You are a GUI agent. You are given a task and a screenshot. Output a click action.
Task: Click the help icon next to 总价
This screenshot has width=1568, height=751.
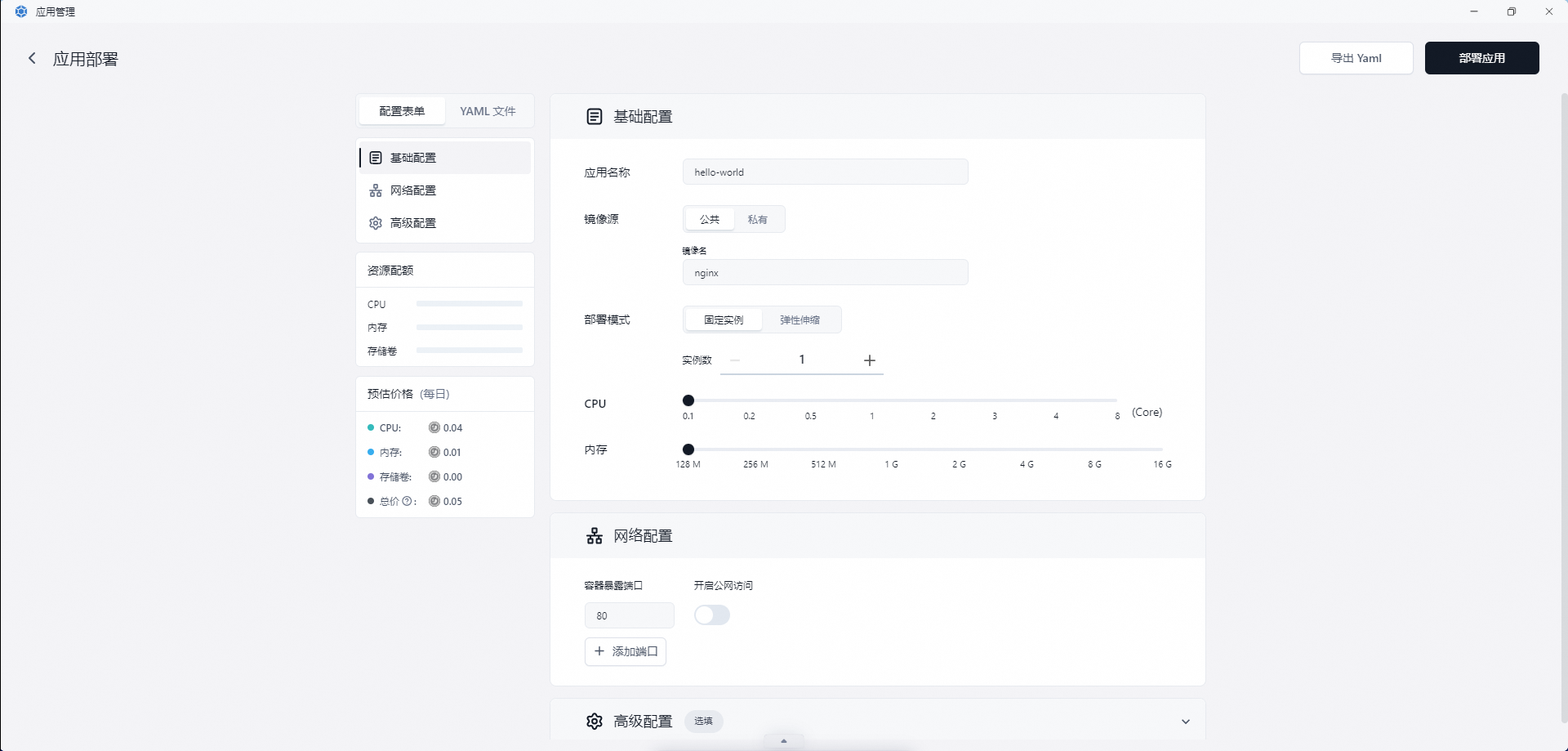[407, 501]
